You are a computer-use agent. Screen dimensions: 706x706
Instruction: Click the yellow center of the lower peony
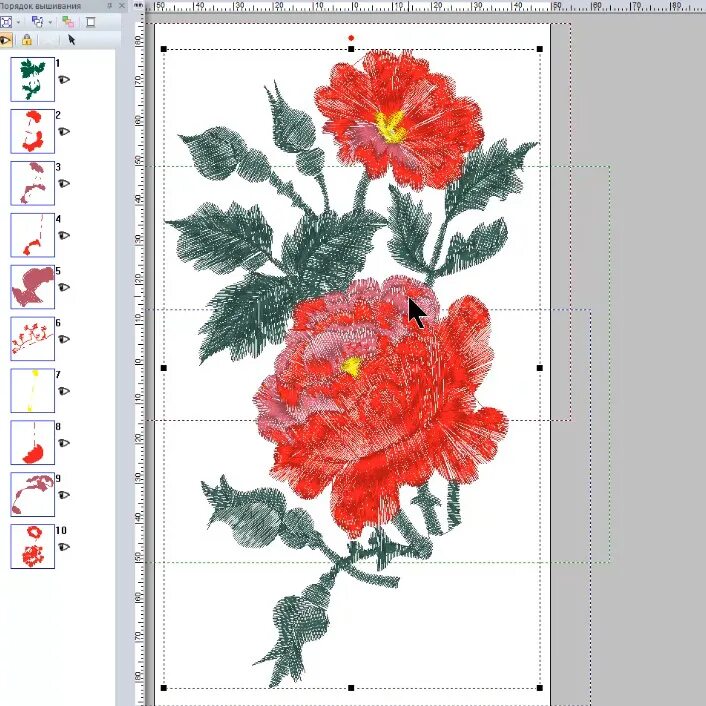[x=352, y=367]
